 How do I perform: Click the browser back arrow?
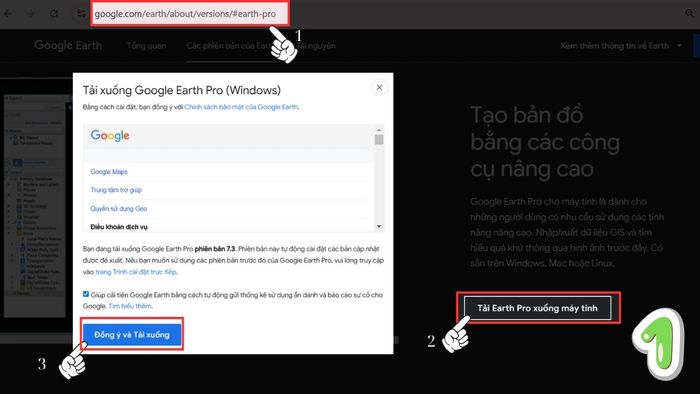8,14
